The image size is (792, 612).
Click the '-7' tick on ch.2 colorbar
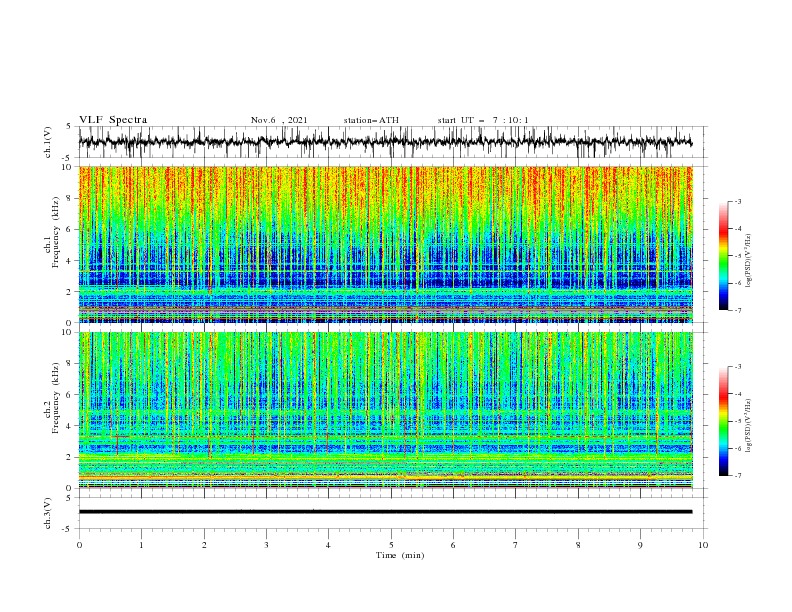click(738, 475)
